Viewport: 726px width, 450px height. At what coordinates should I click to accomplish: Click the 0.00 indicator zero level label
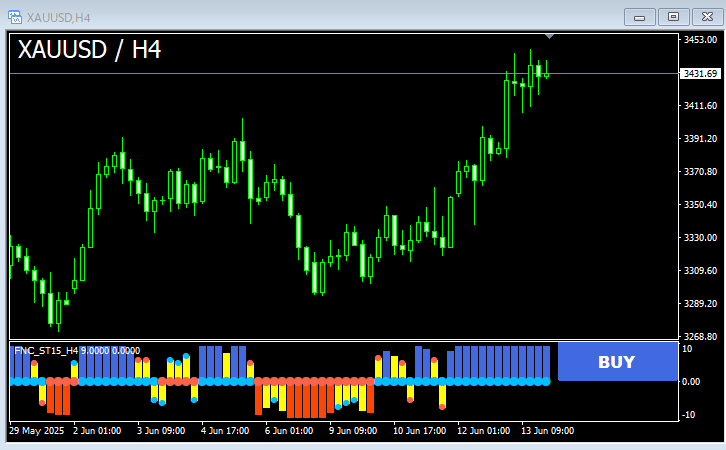[691, 382]
